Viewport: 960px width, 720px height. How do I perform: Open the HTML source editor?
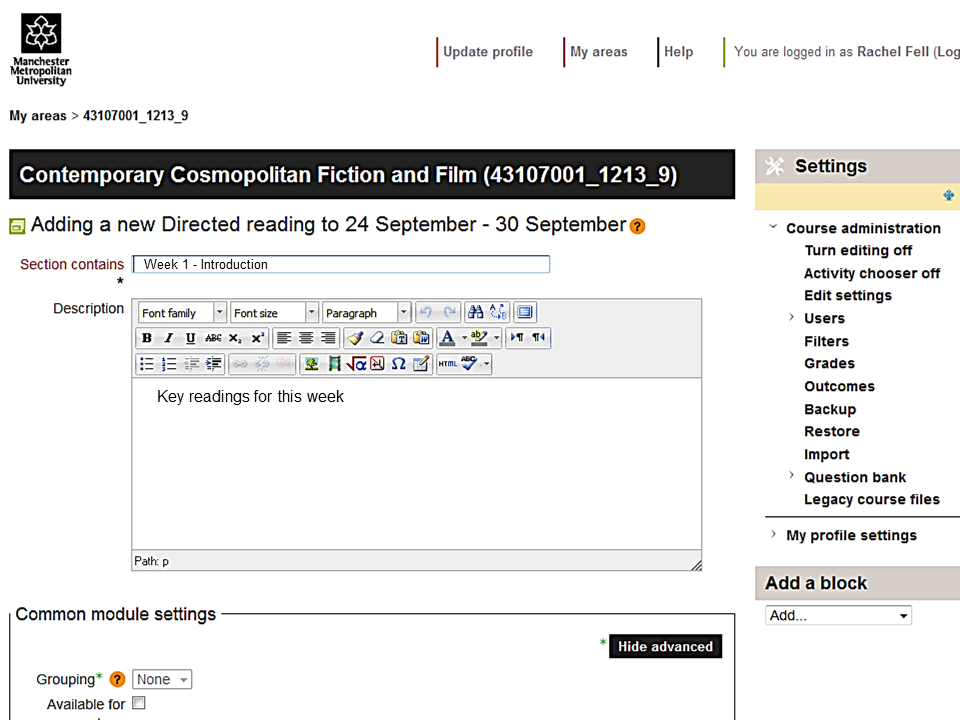[446, 364]
